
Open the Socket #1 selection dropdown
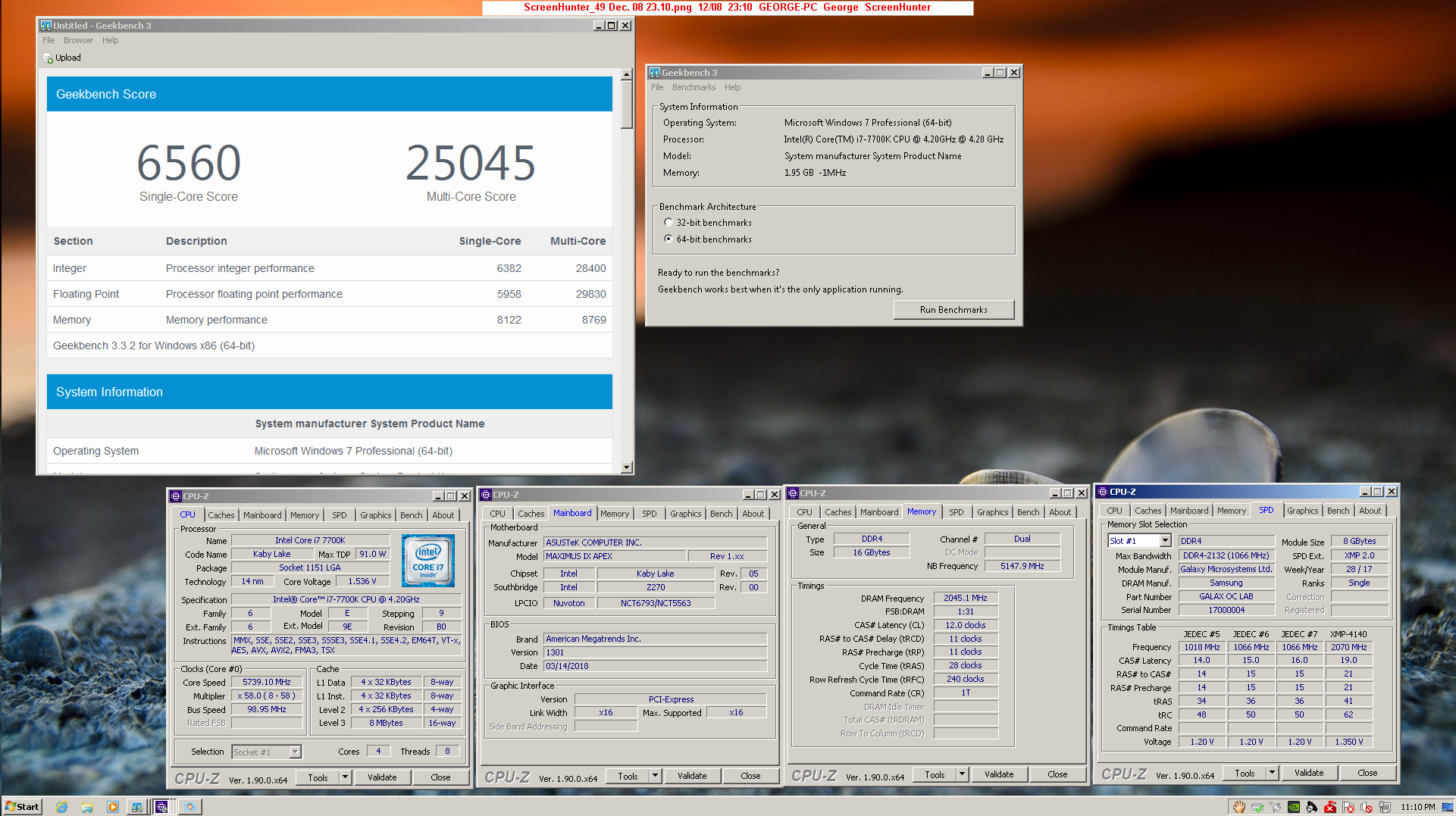coord(296,752)
